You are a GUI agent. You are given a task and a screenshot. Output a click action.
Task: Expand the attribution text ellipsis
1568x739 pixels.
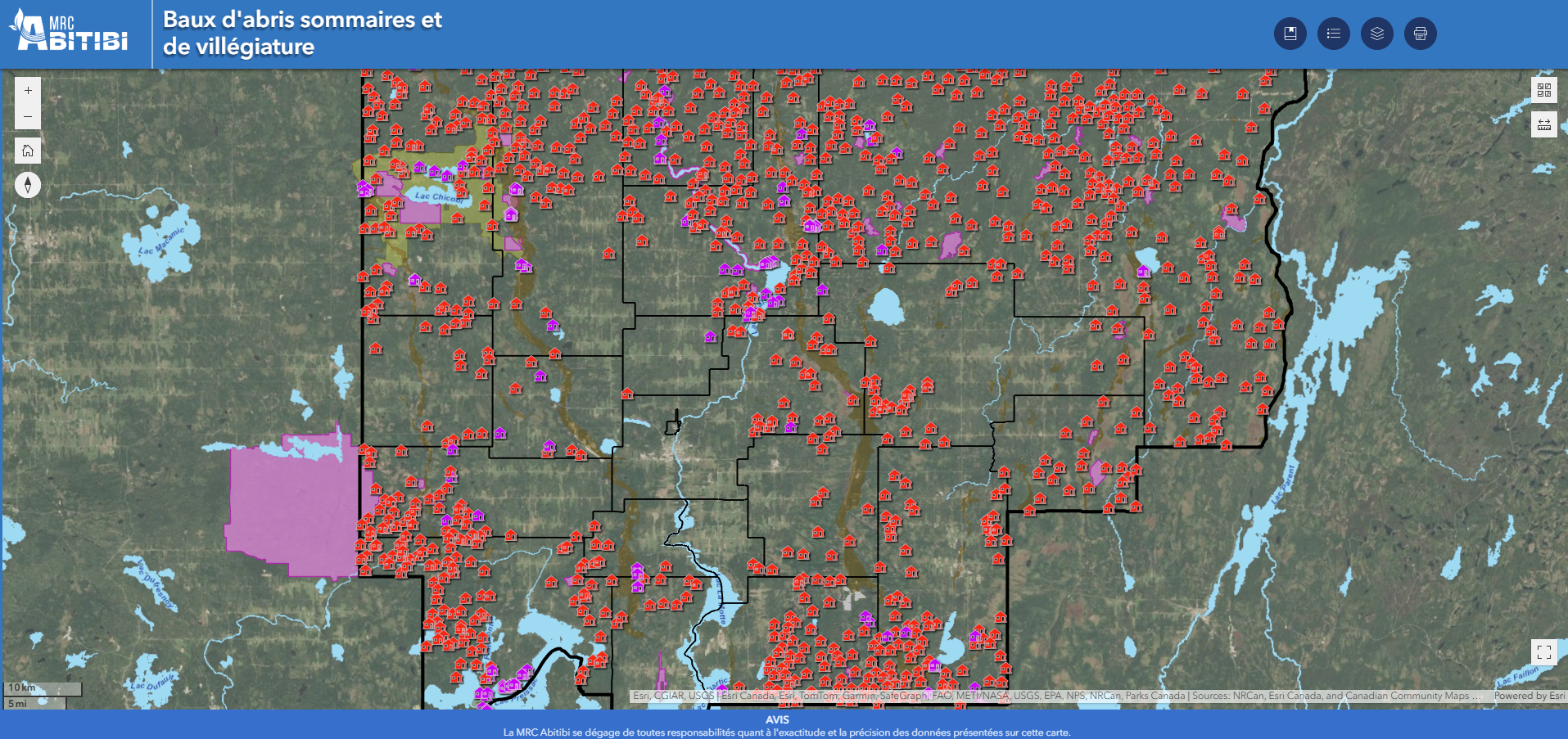(x=1476, y=696)
